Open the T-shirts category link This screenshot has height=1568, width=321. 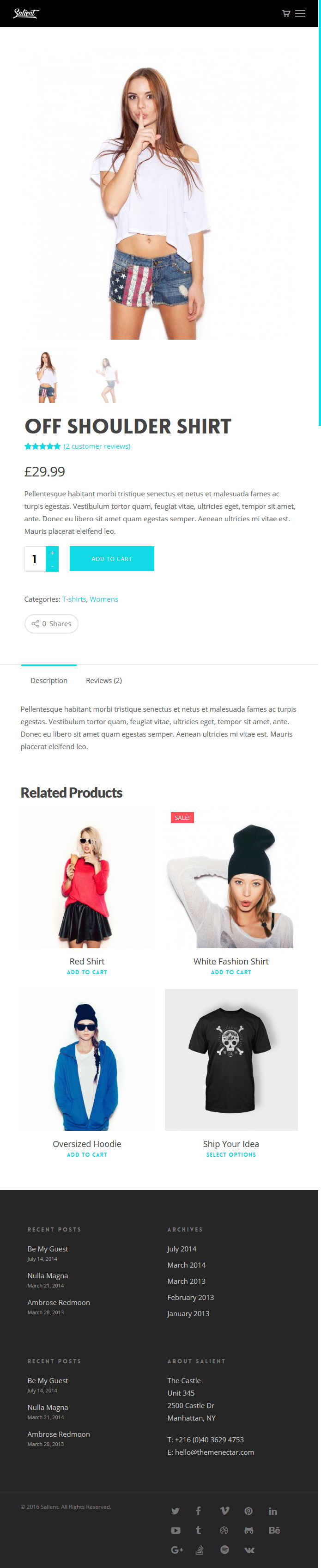[74, 599]
